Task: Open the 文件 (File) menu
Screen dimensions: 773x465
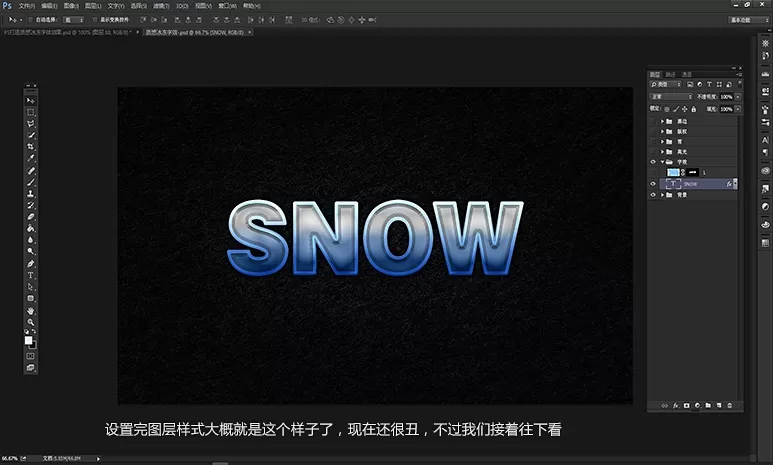Action: click(x=27, y=6)
